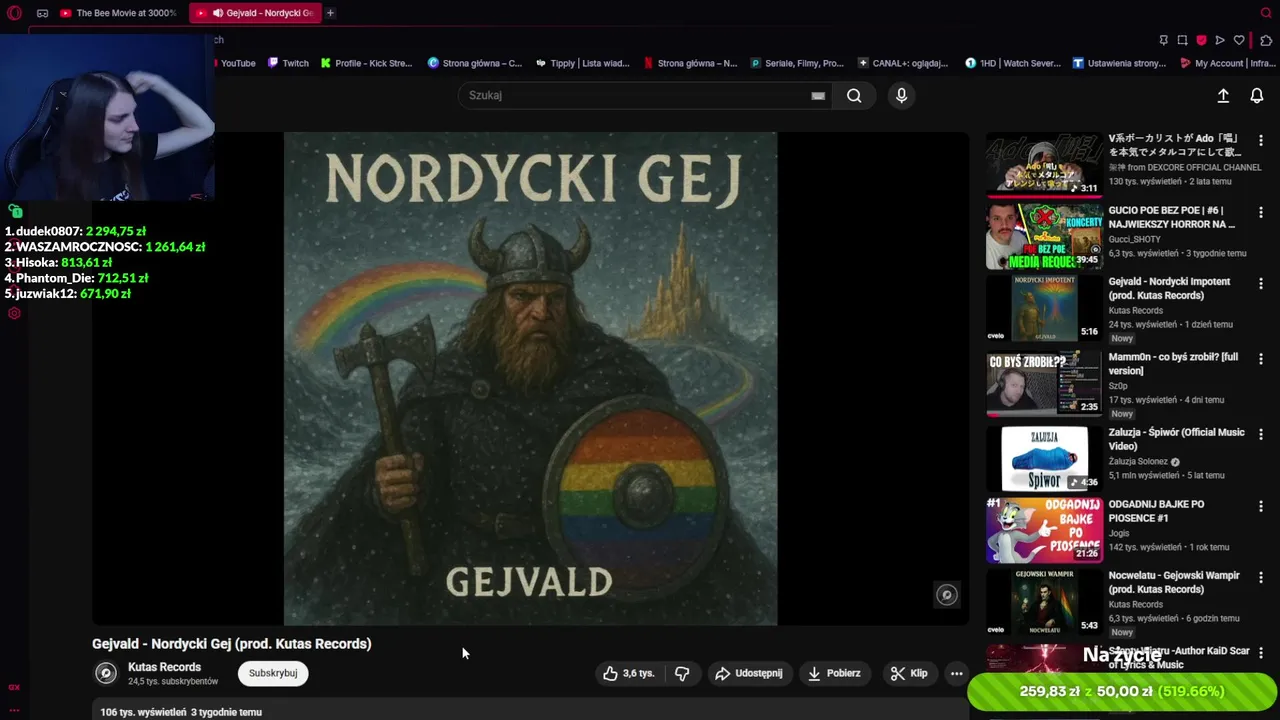Open My Account | Infra... bookmark
The height and width of the screenshot is (720, 1280).
[x=1226, y=63]
